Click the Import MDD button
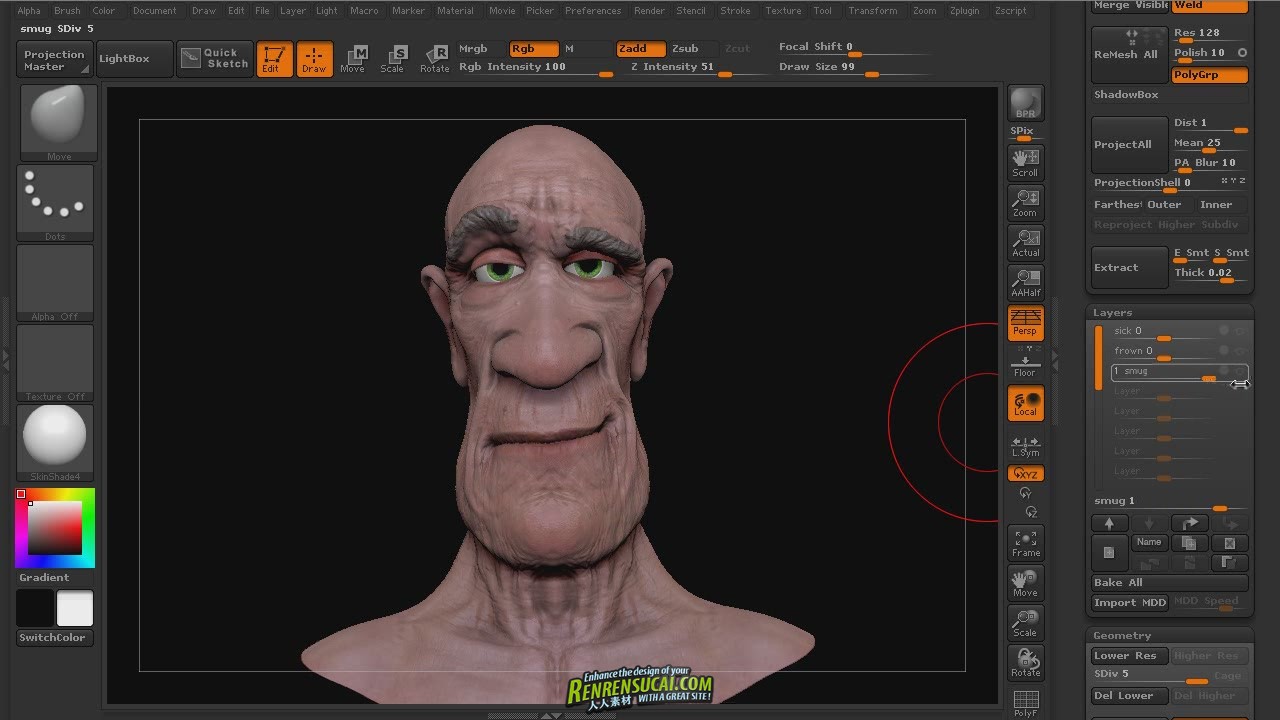Image resolution: width=1280 pixels, height=720 pixels. pos(1130,602)
